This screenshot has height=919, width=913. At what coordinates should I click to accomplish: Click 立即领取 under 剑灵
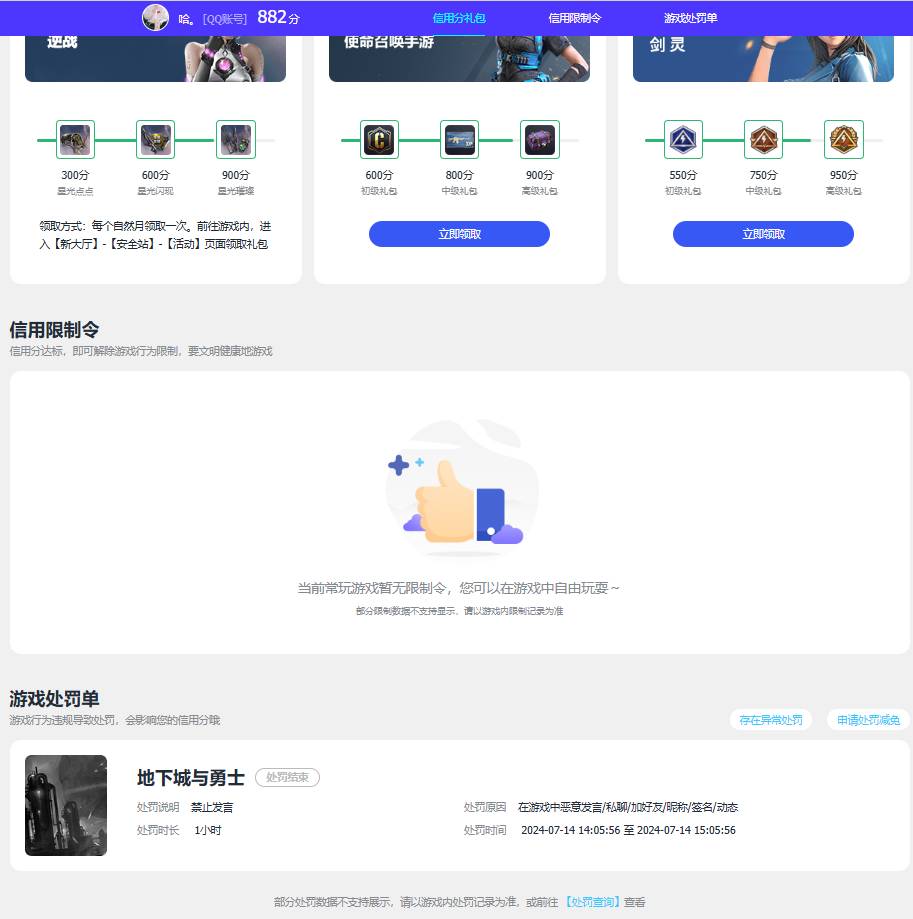[x=763, y=233]
